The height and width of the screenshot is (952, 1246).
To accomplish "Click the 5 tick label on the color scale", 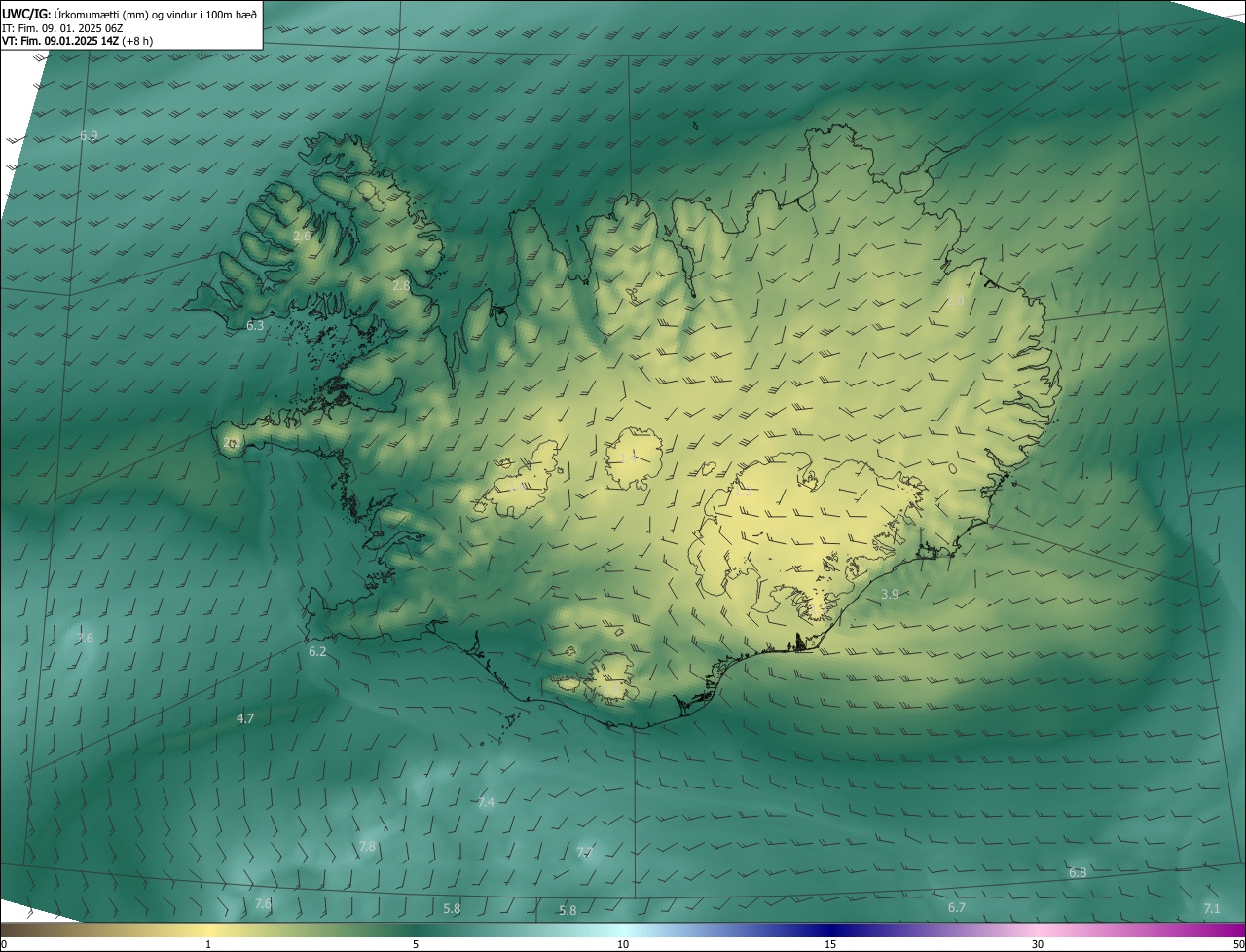I will 416,944.
